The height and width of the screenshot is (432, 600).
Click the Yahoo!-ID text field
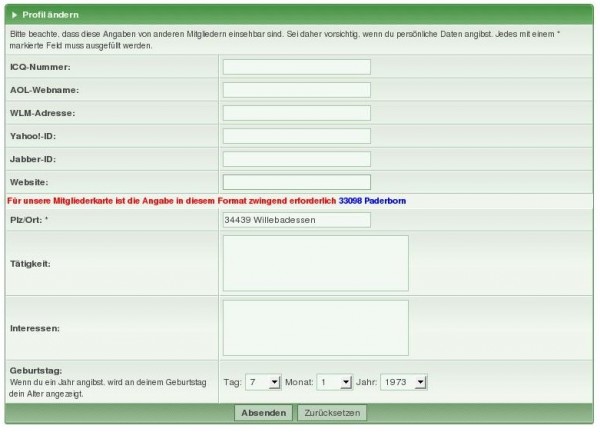tap(296, 136)
